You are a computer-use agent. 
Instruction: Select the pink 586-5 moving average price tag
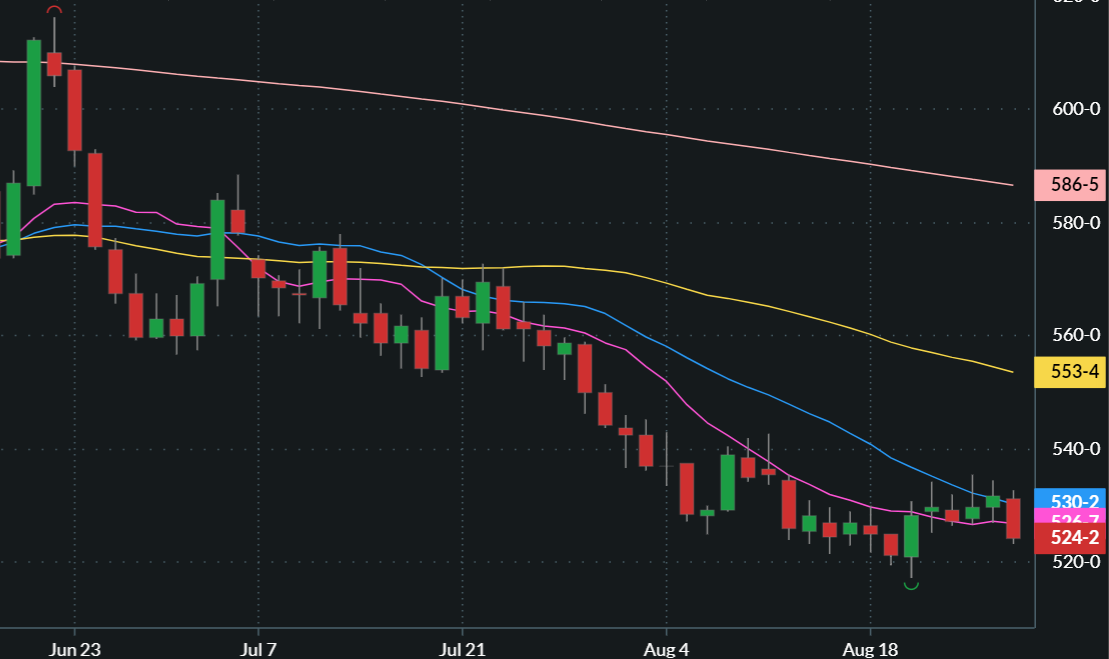pyautogui.click(x=1069, y=185)
